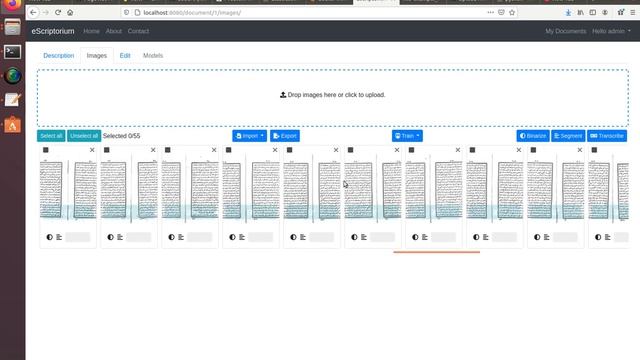The width and height of the screenshot is (640, 360).
Task: Open the second image thumbnail
Action: coord(129,190)
